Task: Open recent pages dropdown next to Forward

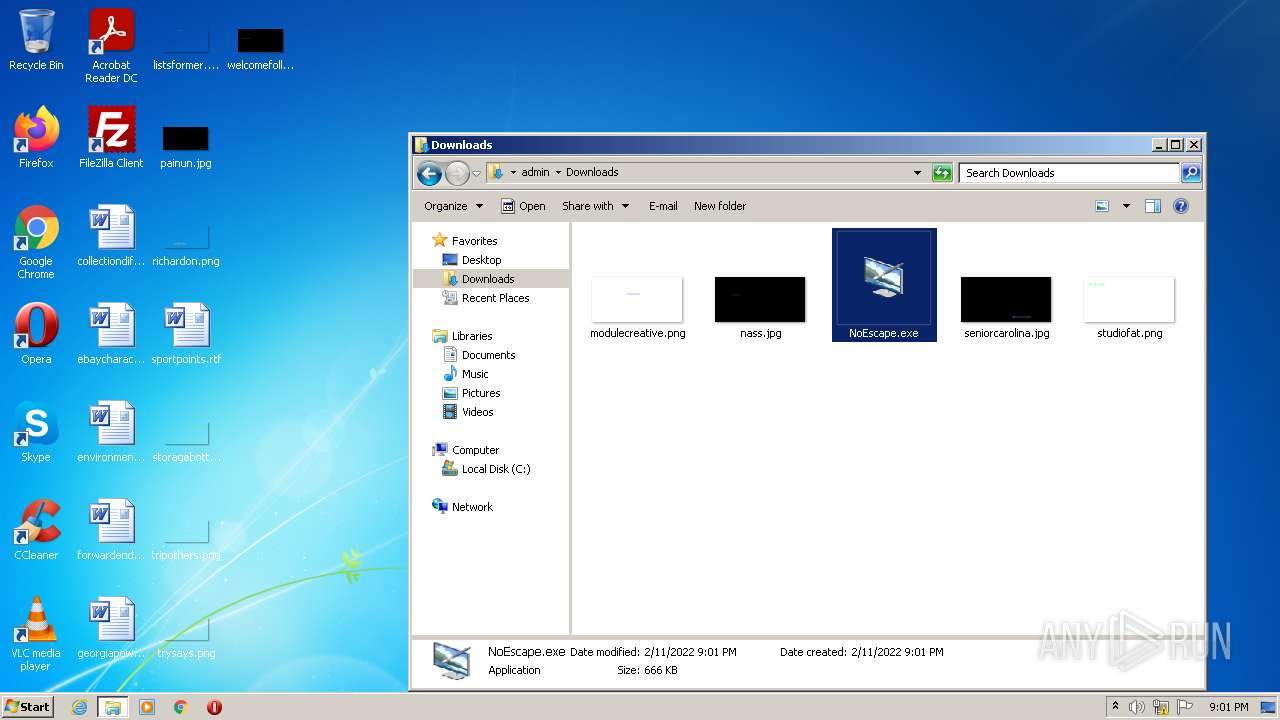Action: tap(477, 173)
